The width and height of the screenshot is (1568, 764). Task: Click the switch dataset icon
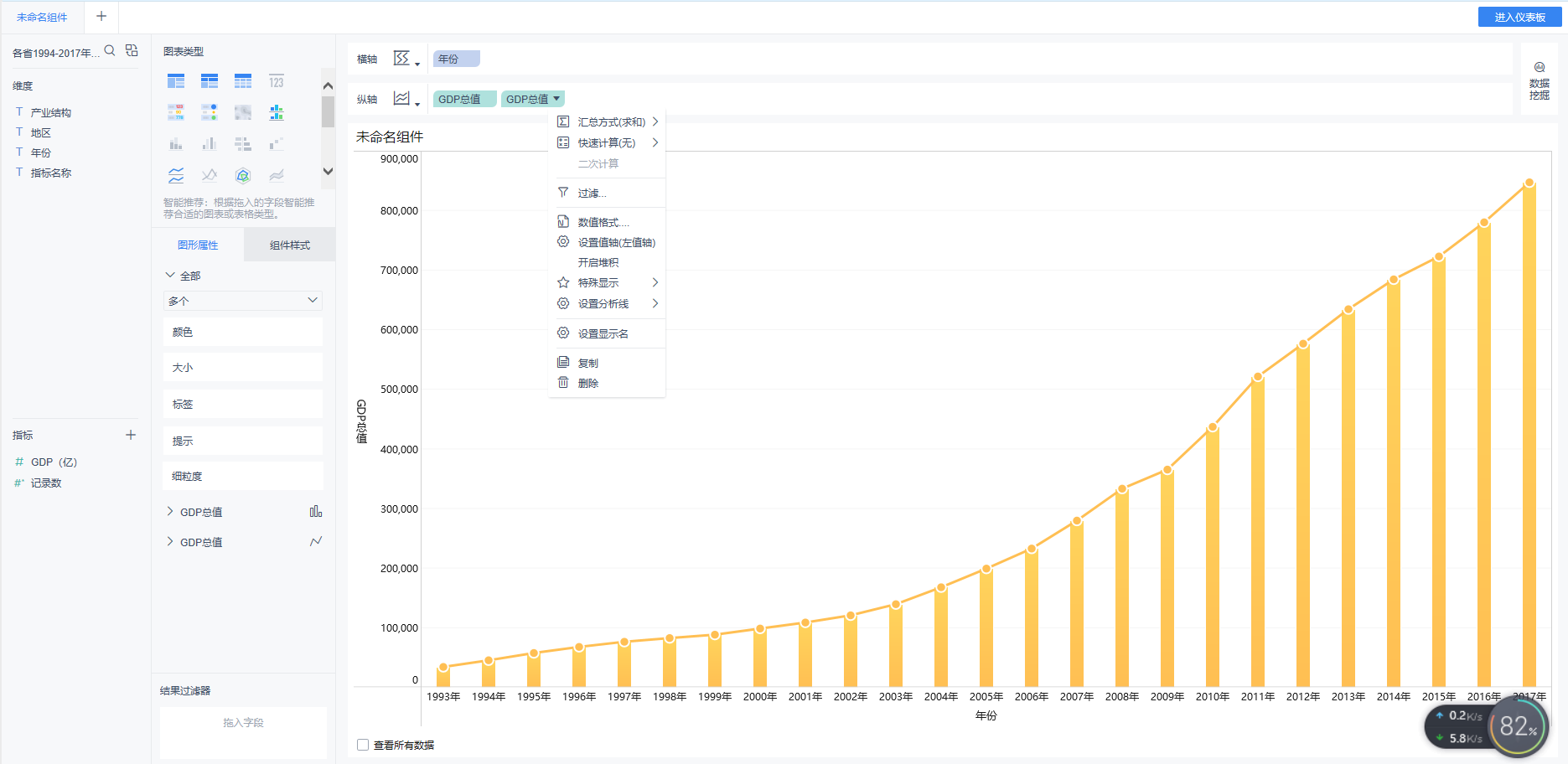tap(132, 51)
